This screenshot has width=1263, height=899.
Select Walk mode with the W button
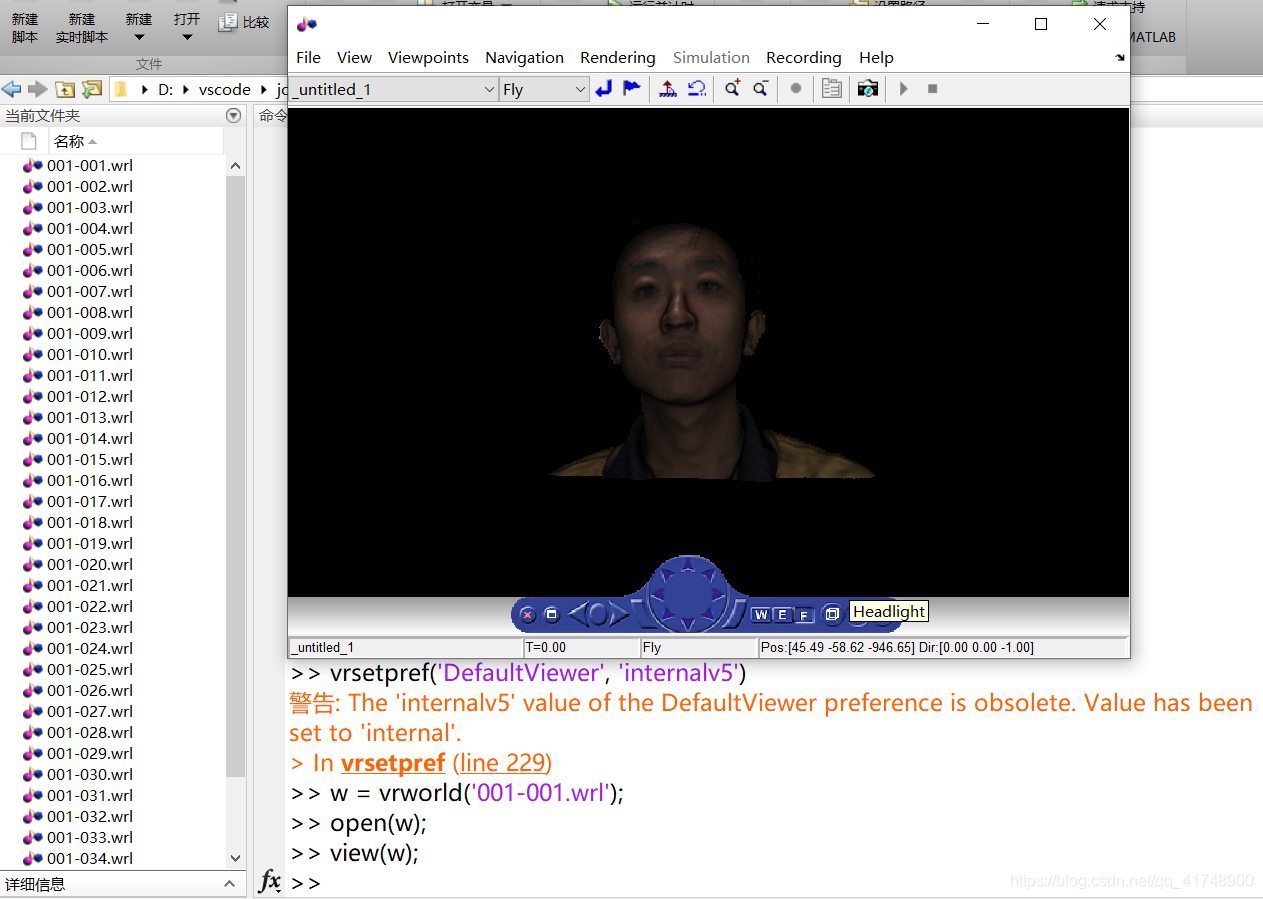point(761,615)
